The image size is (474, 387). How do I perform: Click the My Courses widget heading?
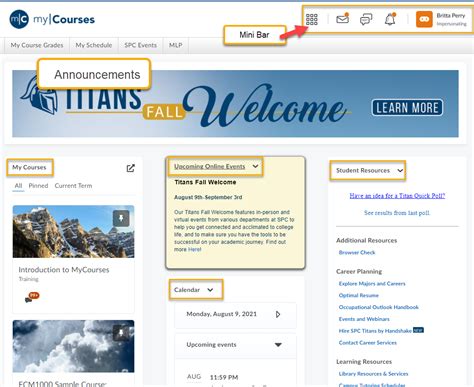pos(29,167)
